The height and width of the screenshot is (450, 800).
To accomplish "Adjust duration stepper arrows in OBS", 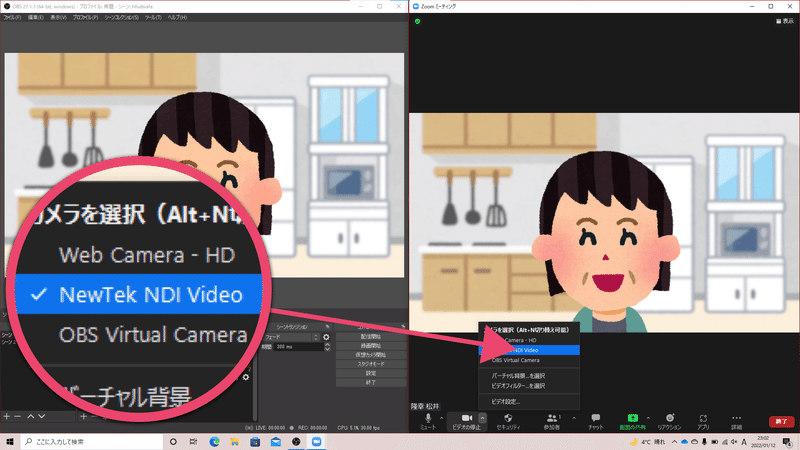I will point(327,347).
